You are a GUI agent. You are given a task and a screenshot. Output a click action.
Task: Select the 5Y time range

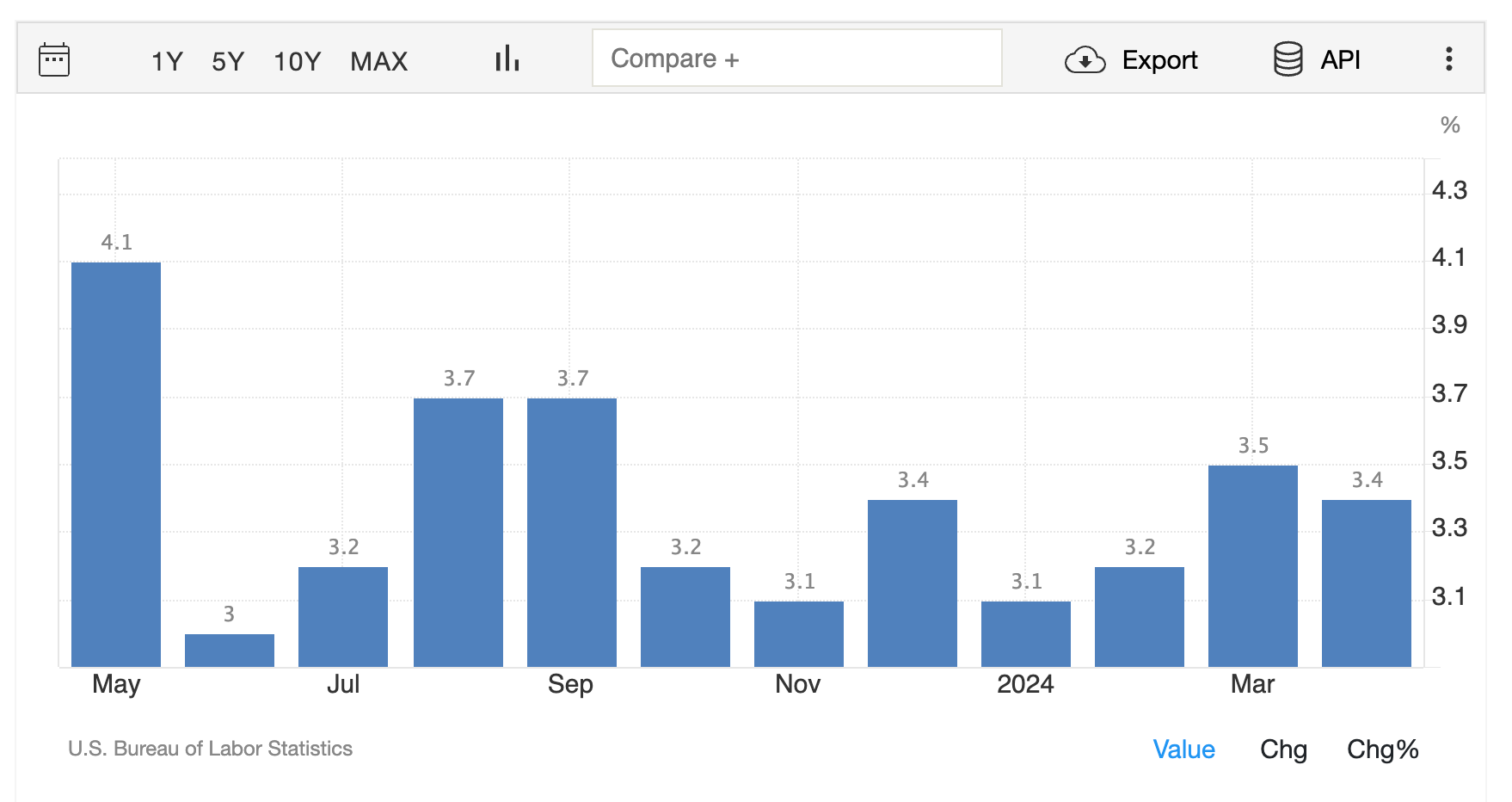[x=227, y=60]
